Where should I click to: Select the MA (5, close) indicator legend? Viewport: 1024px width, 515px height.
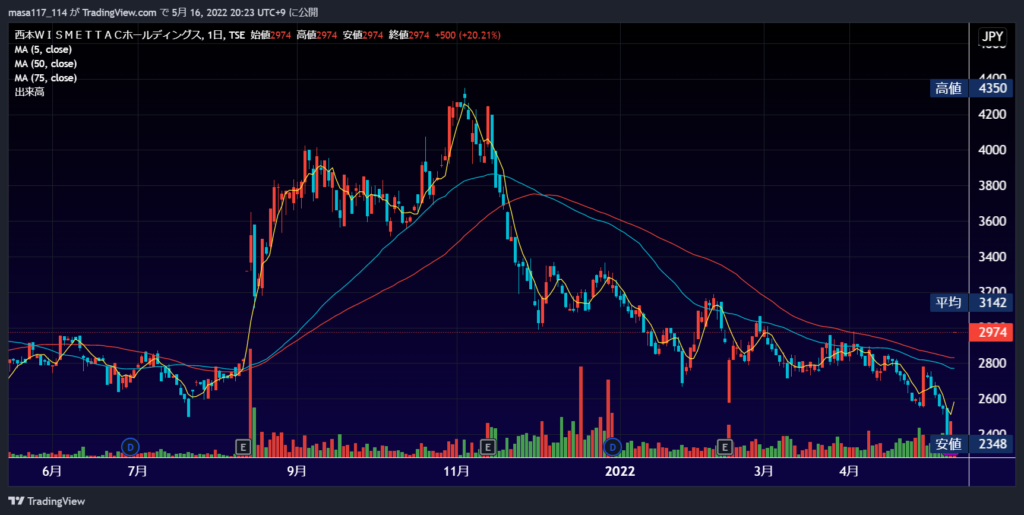43,50
